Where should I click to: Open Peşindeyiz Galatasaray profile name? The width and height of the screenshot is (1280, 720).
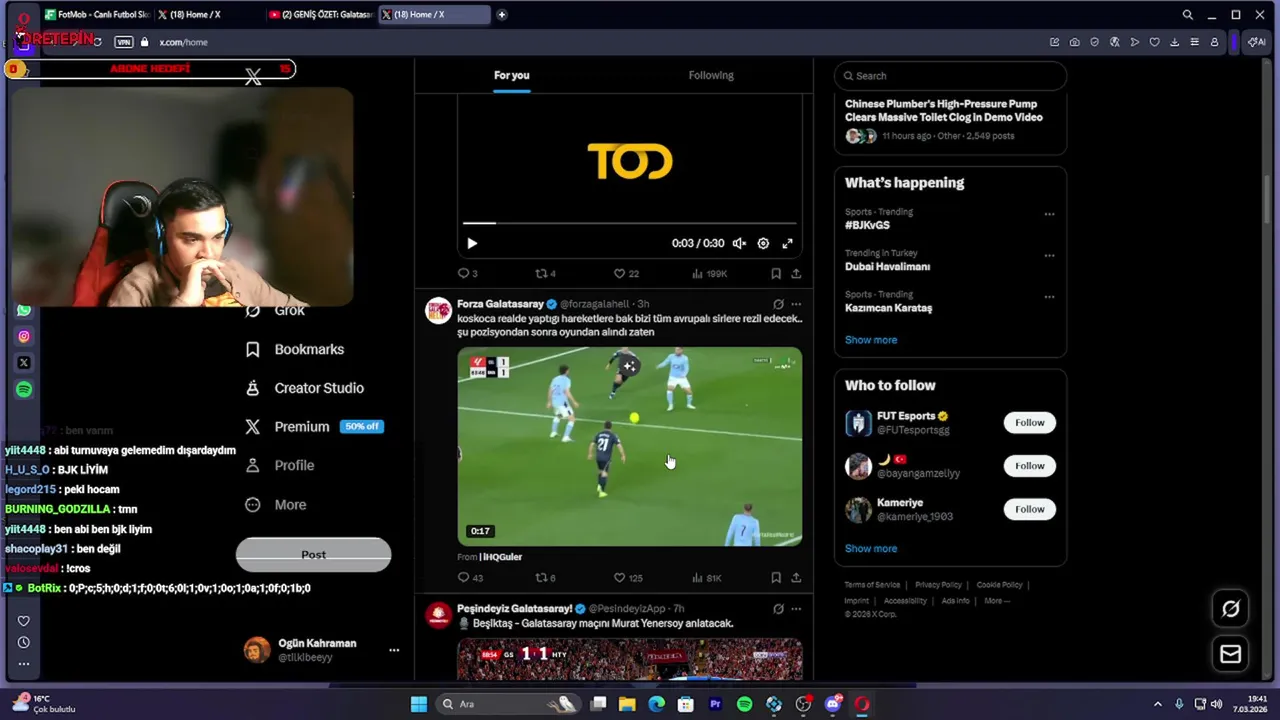point(514,608)
